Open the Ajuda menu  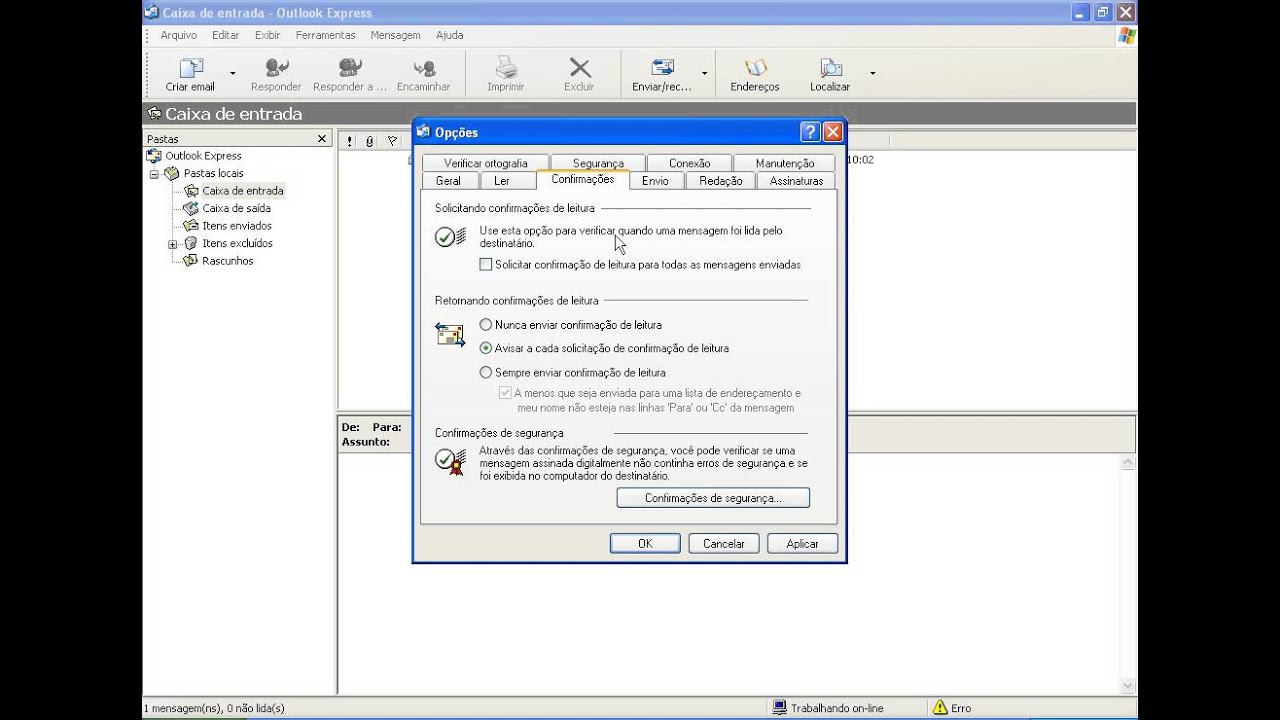coord(450,35)
